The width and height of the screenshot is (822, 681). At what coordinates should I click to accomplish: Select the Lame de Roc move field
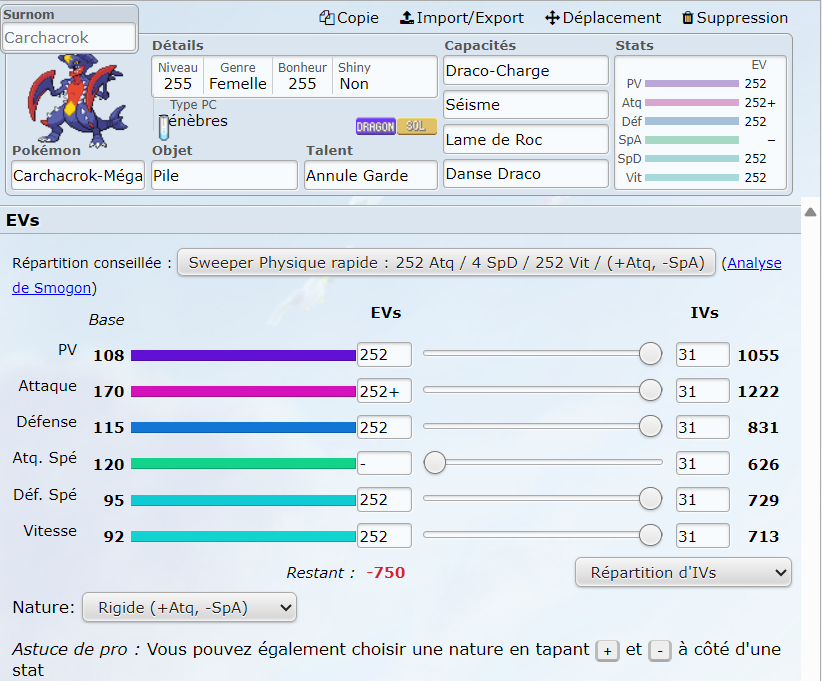point(526,139)
